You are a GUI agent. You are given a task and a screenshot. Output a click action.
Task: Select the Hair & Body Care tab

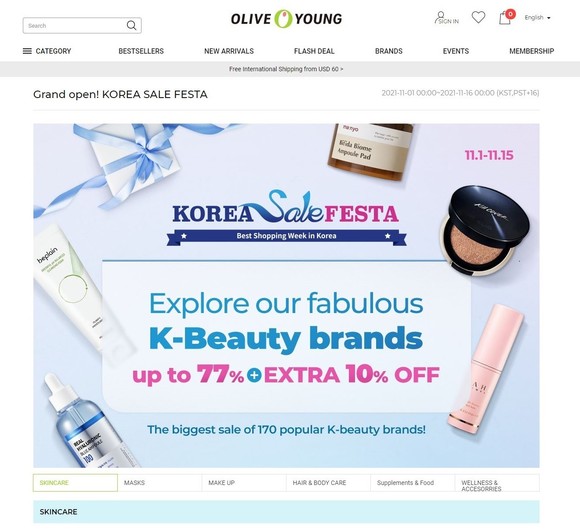point(328,483)
